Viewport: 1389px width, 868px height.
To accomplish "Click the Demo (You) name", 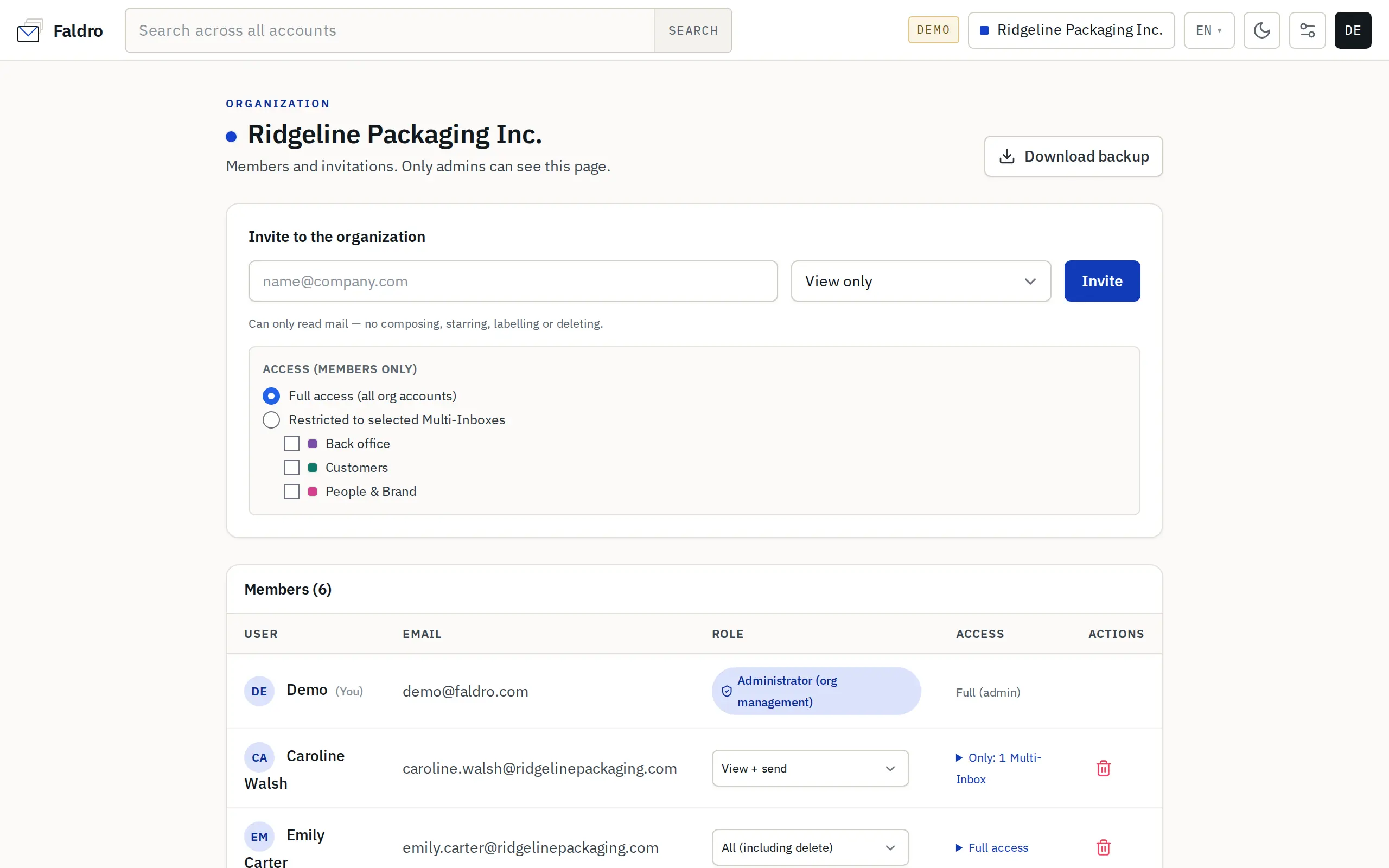I will 324,691.
